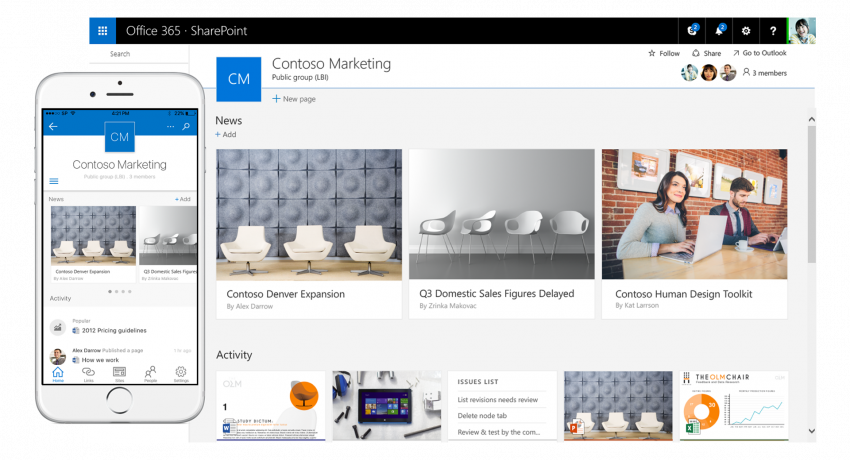The width and height of the screenshot is (850, 460).
Task: Open Q3 Domestic Sales Figures Delayed headline
Action: pos(496,294)
